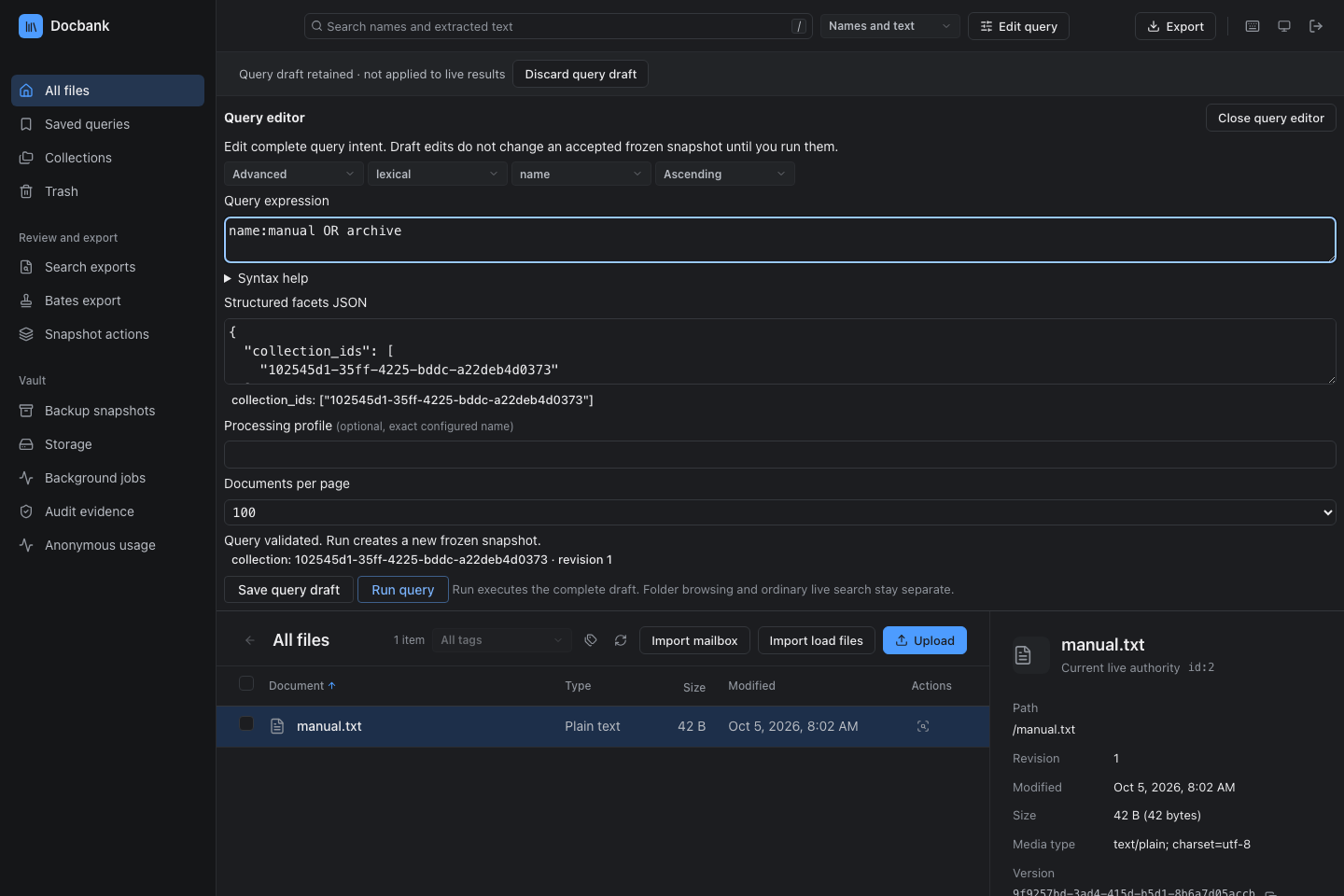The image size is (1344, 896).
Task: Open the name sort field dropdown
Action: 581,174
